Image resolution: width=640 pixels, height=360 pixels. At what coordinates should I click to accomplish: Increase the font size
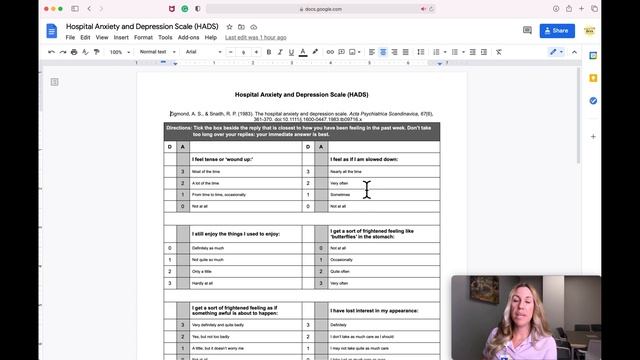(256, 52)
